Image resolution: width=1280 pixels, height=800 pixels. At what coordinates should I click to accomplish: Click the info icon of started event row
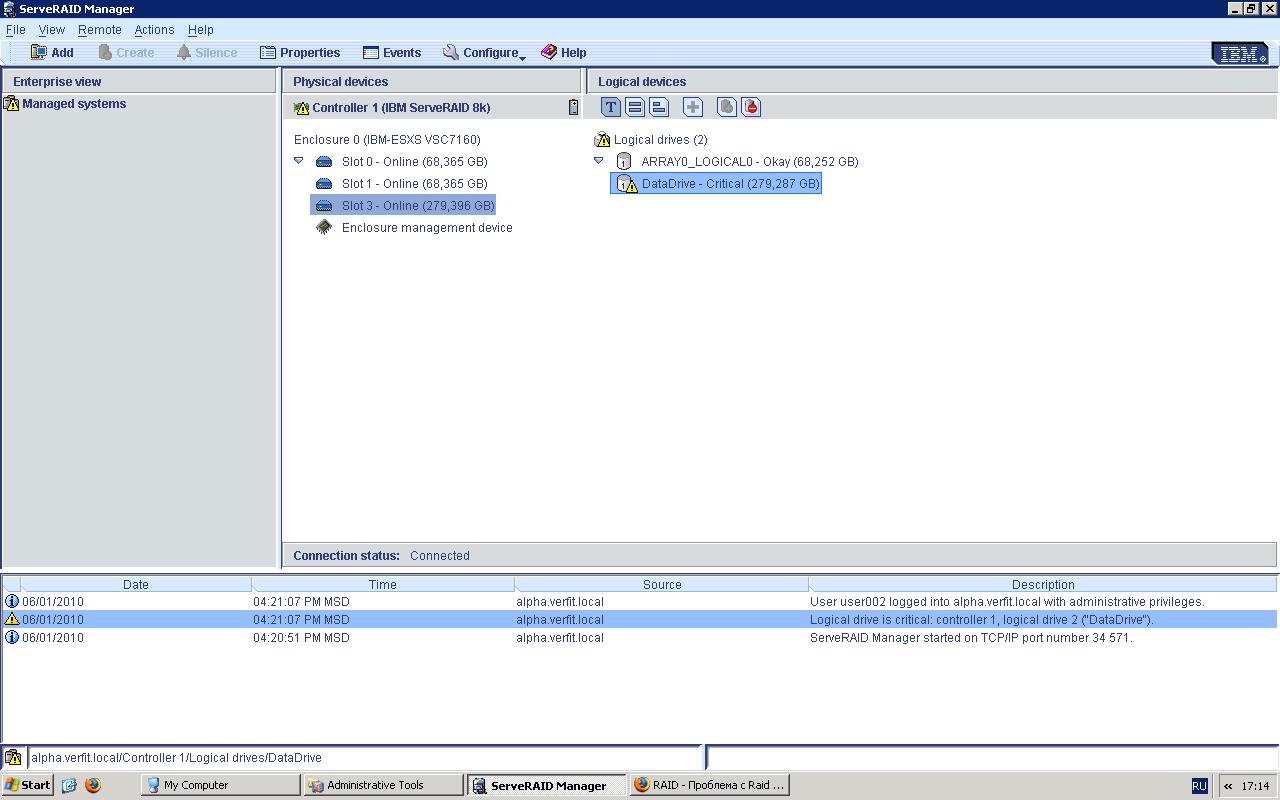[x=12, y=638]
